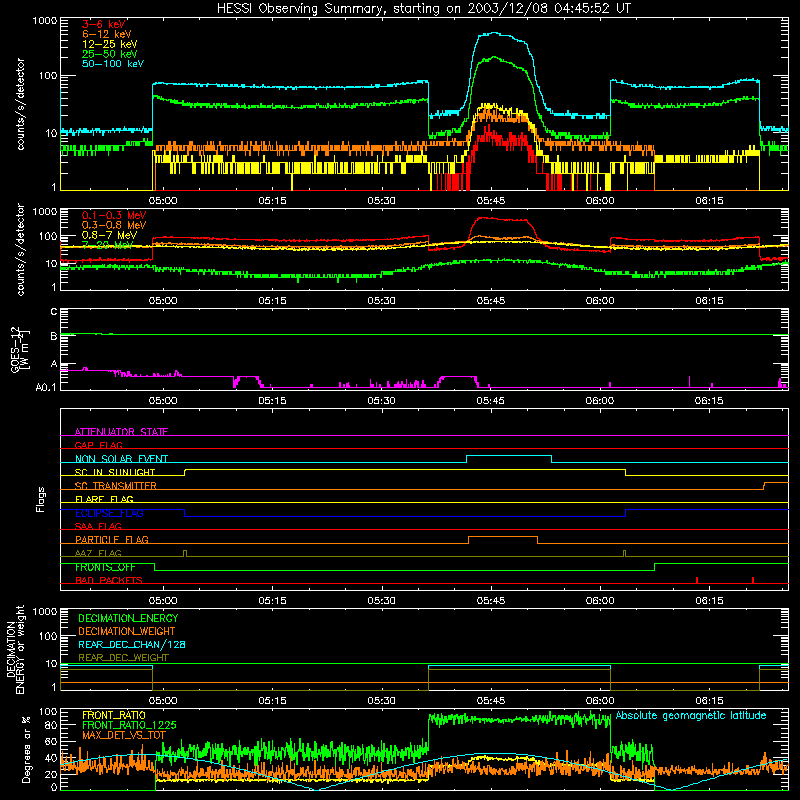The height and width of the screenshot is (800, 800).
Task: Click the raised NON_SOLAR_EVENT step near 05:45
Action: 509,455
